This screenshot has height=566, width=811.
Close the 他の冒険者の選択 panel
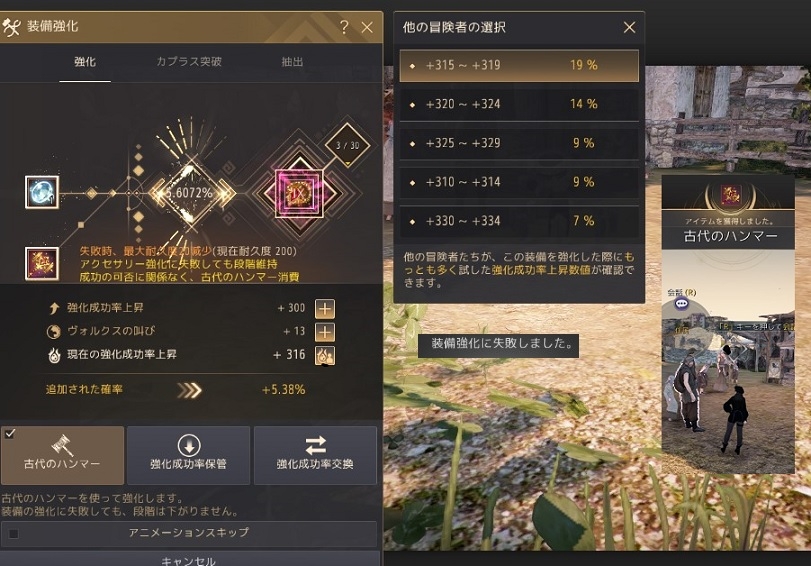[629, 27]
